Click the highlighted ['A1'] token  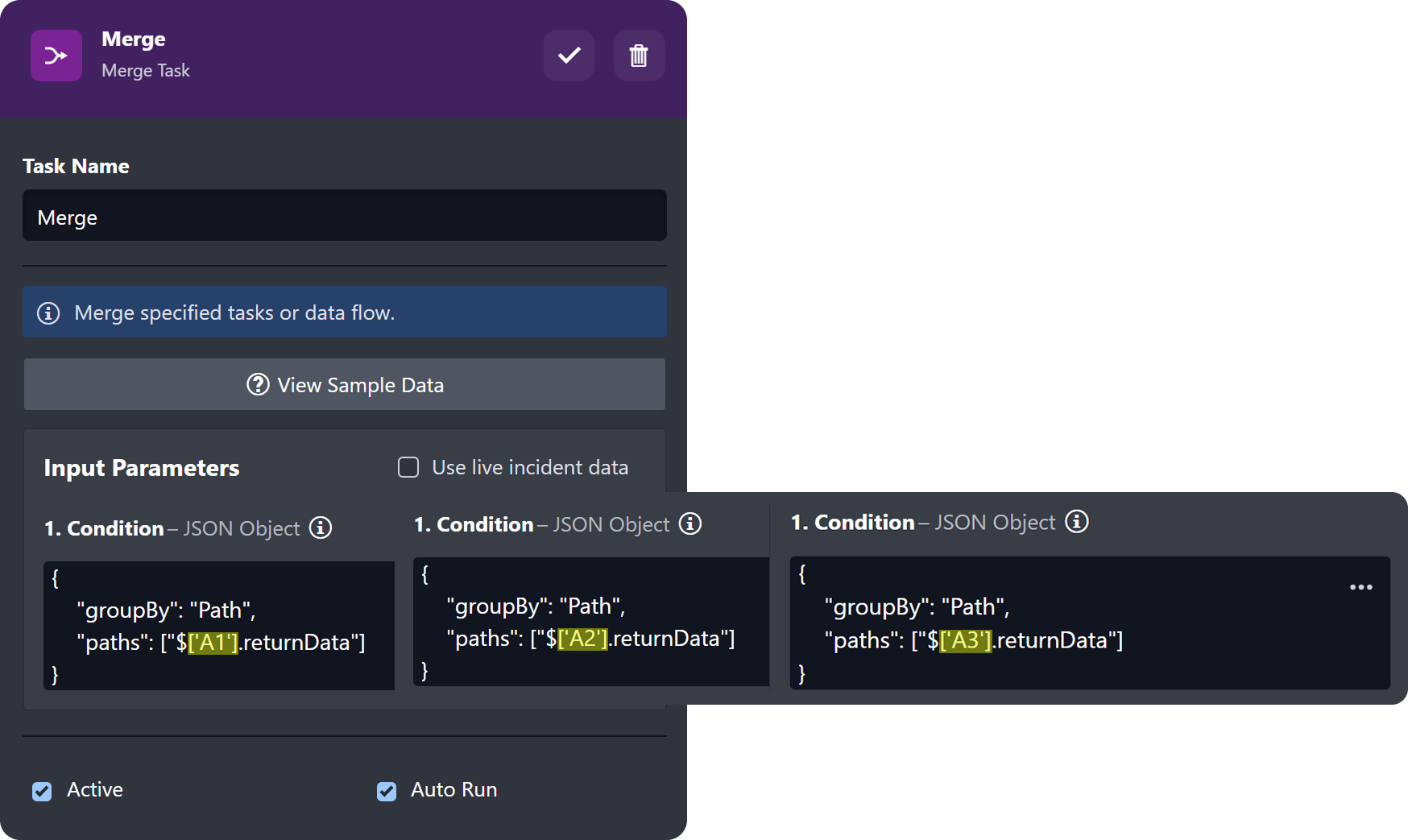tap(213, 642)
